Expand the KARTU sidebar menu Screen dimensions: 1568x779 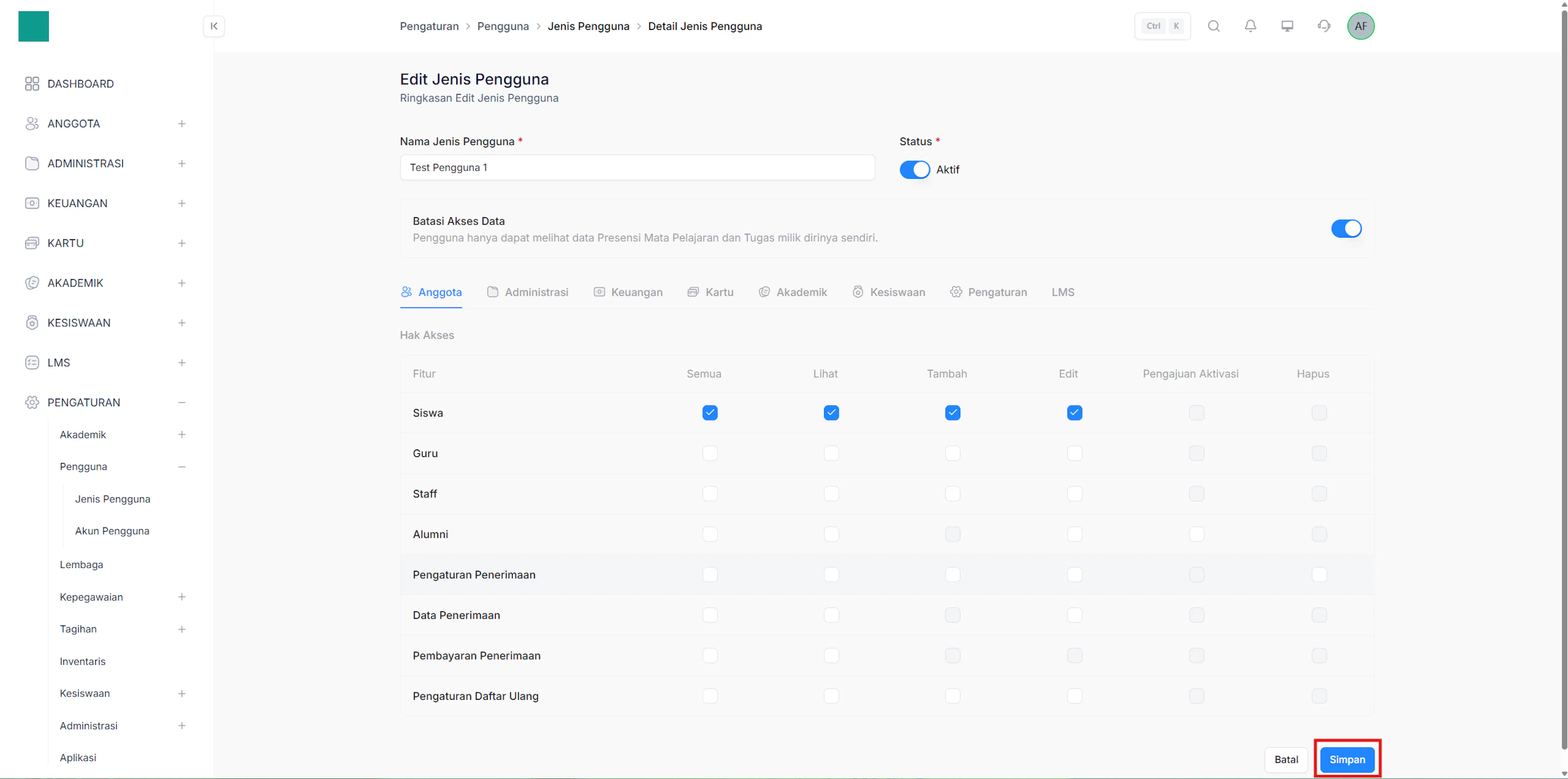coord(181,243)
